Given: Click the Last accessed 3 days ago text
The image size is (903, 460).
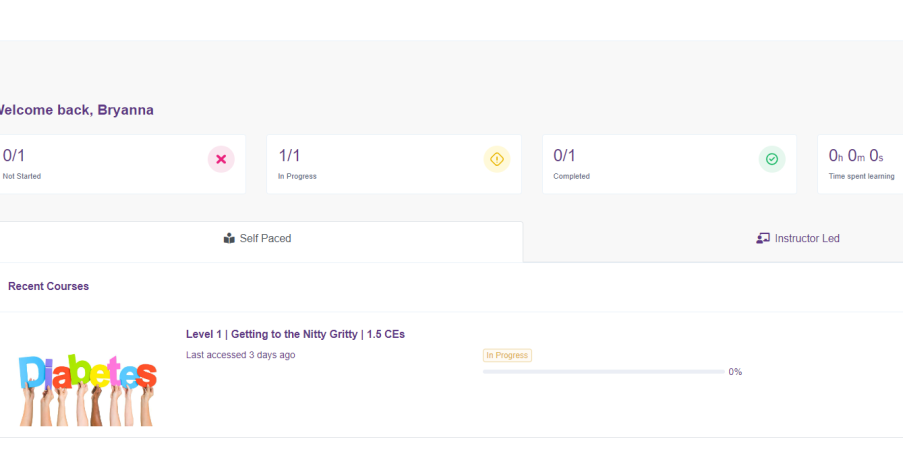Looking at the screenshot, I should pyautogui.click(x=240, y=355).
